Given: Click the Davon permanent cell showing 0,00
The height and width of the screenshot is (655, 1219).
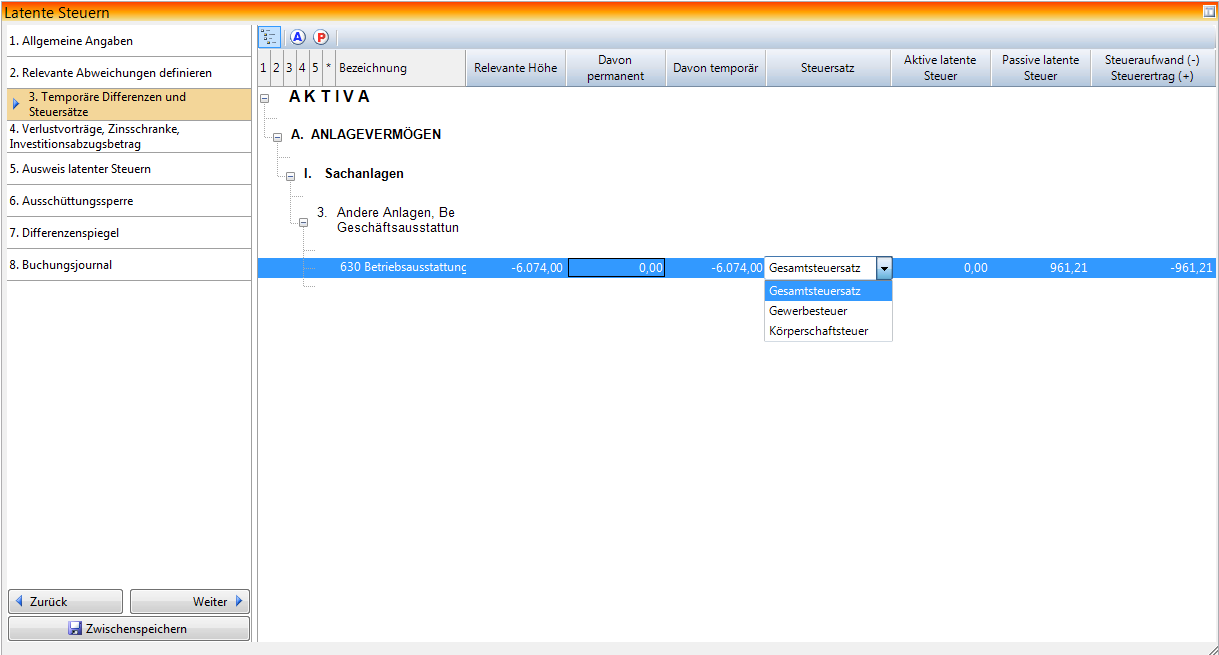Looking at the screenshot, I should click(616, 268).
